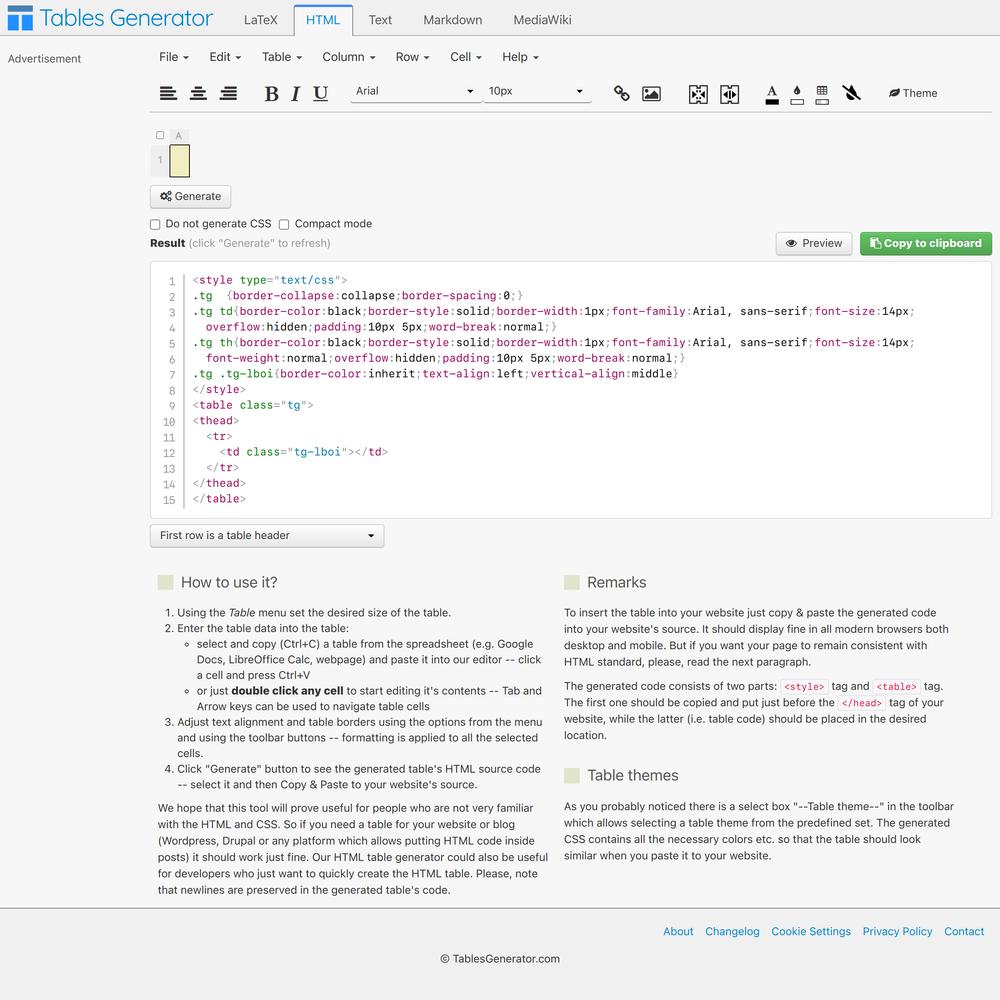Click the Preview button
This screenshot has height=1000, width=1000.
pyautogui.click(x=814, y=244)
